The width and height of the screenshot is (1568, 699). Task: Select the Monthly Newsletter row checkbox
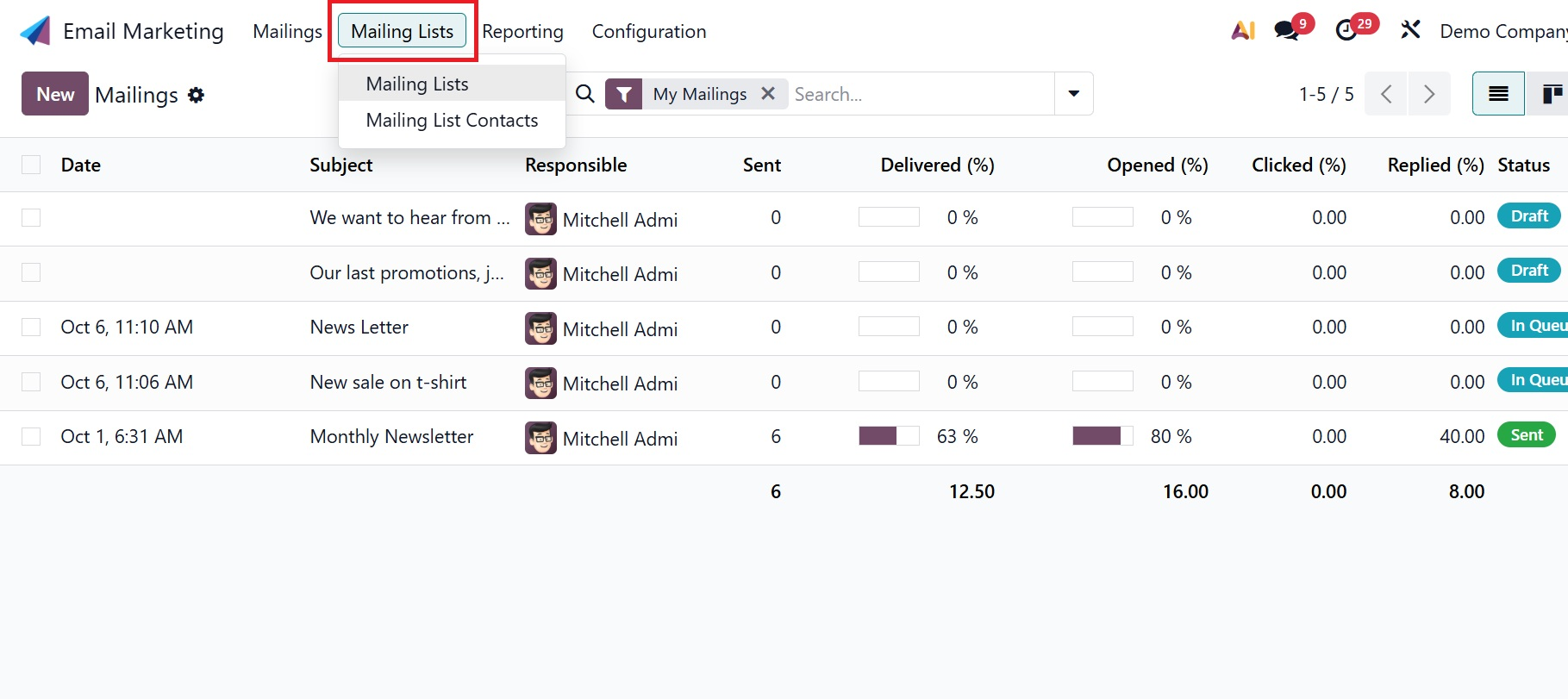[31, 436]
